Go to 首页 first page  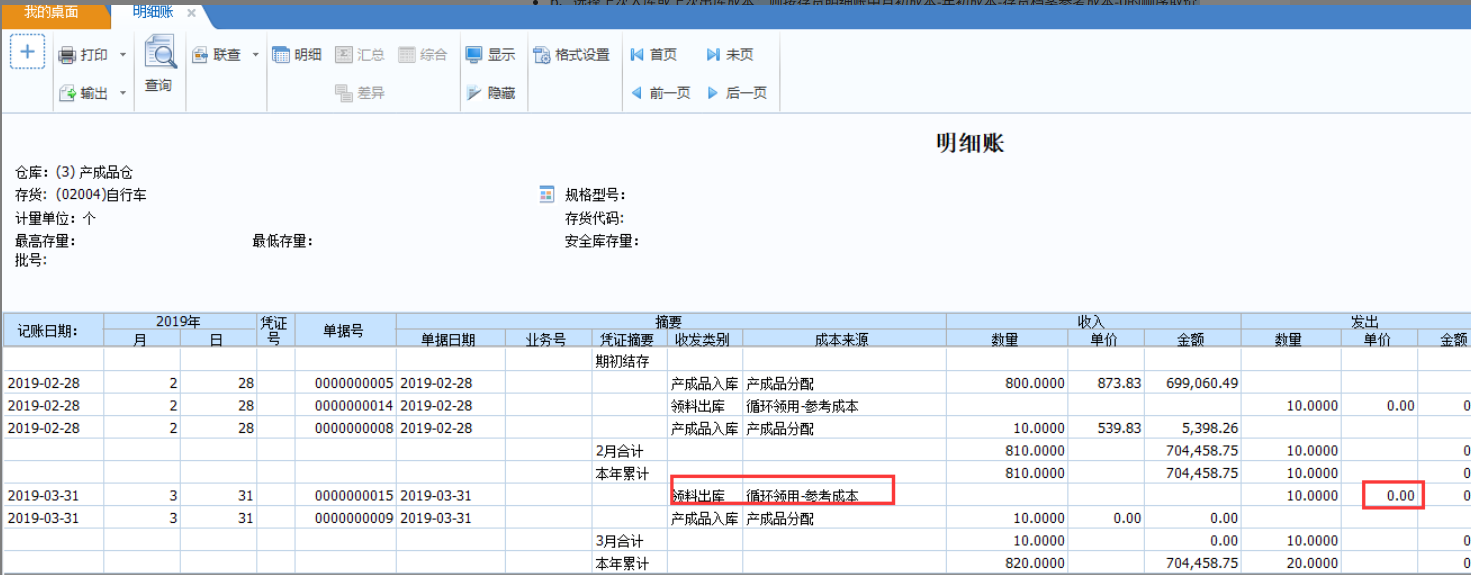654,55
